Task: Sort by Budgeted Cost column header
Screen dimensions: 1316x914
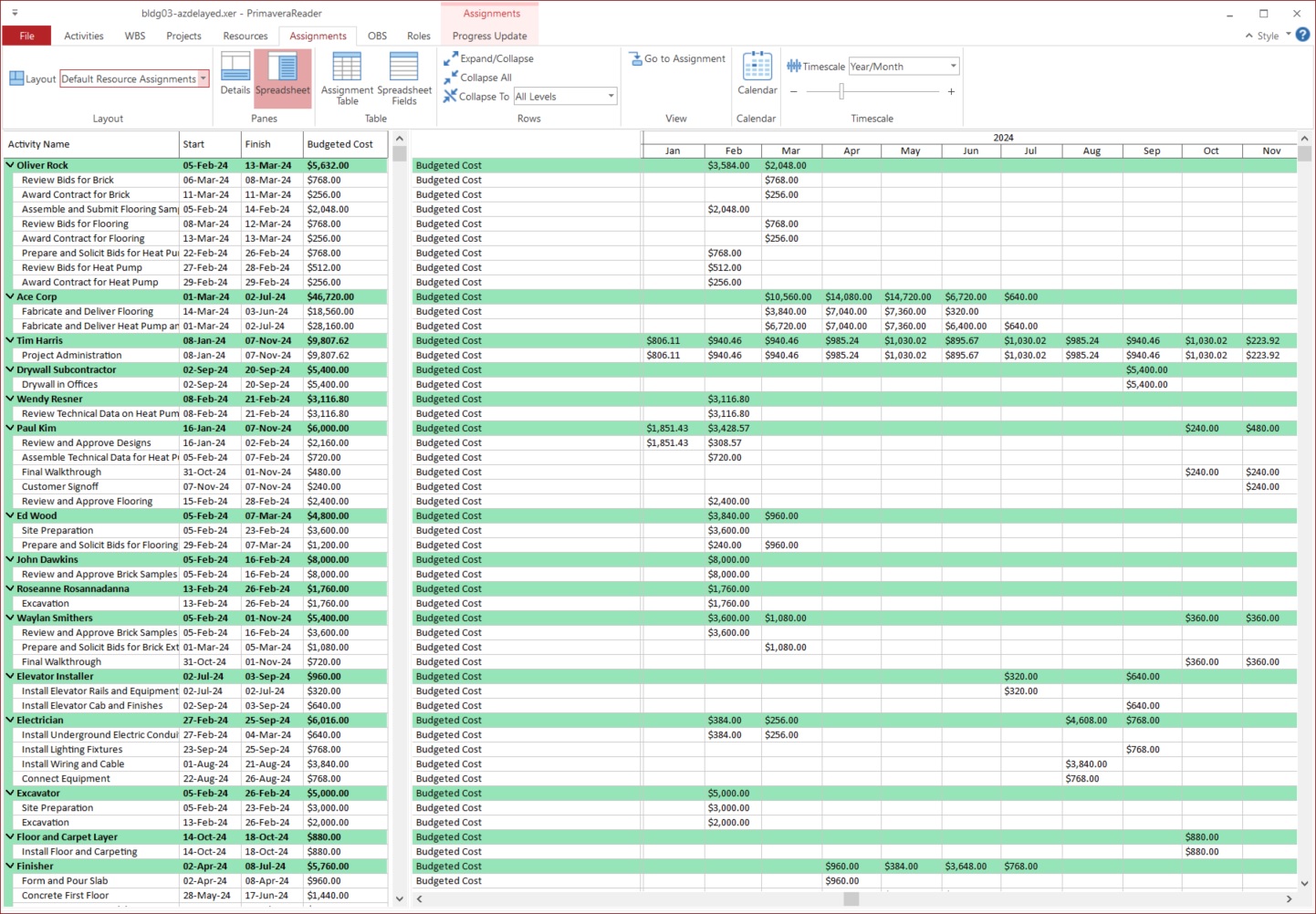Action: coord(339,144)
